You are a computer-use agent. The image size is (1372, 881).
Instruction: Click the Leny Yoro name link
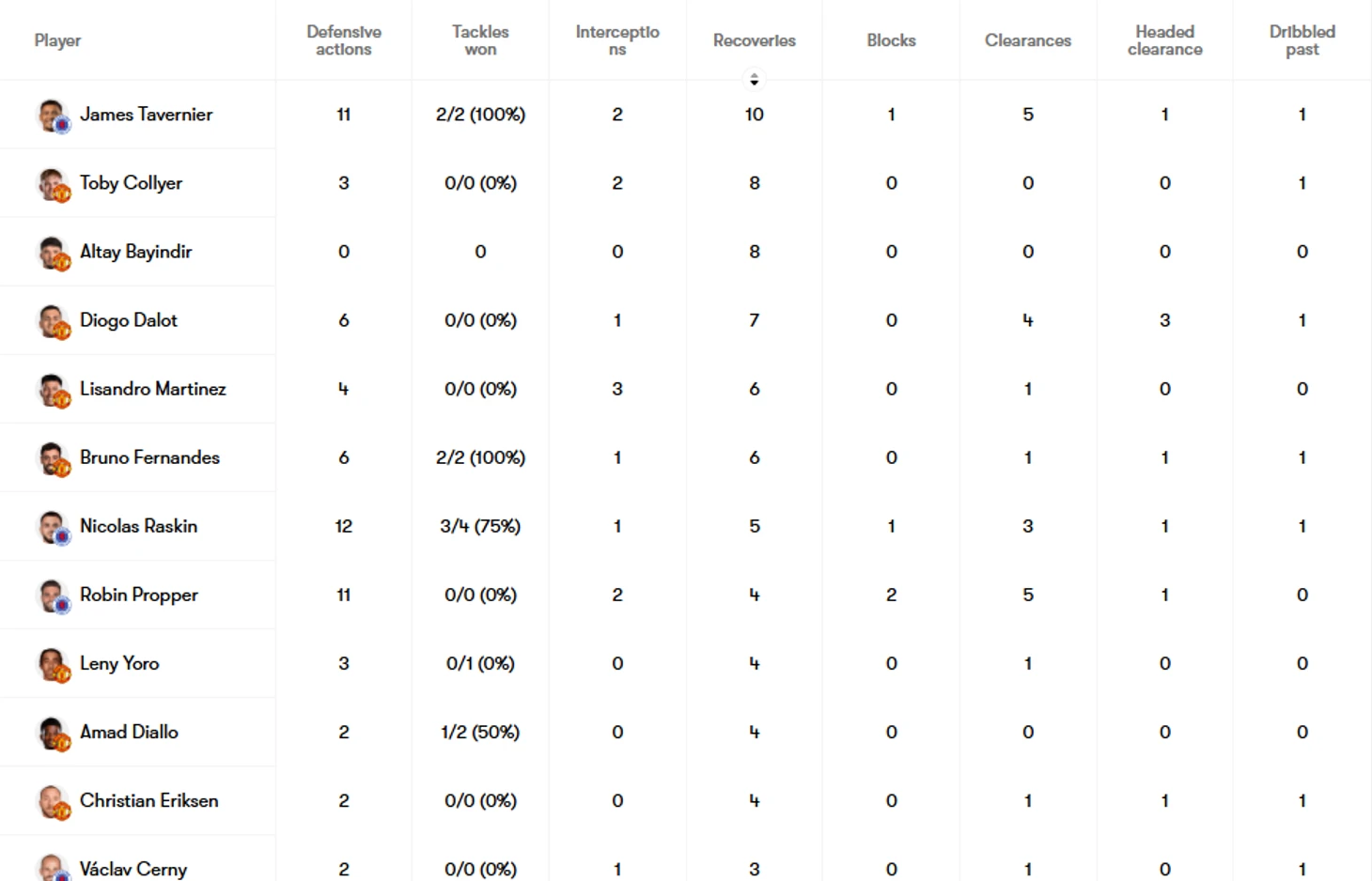(119, 663)
